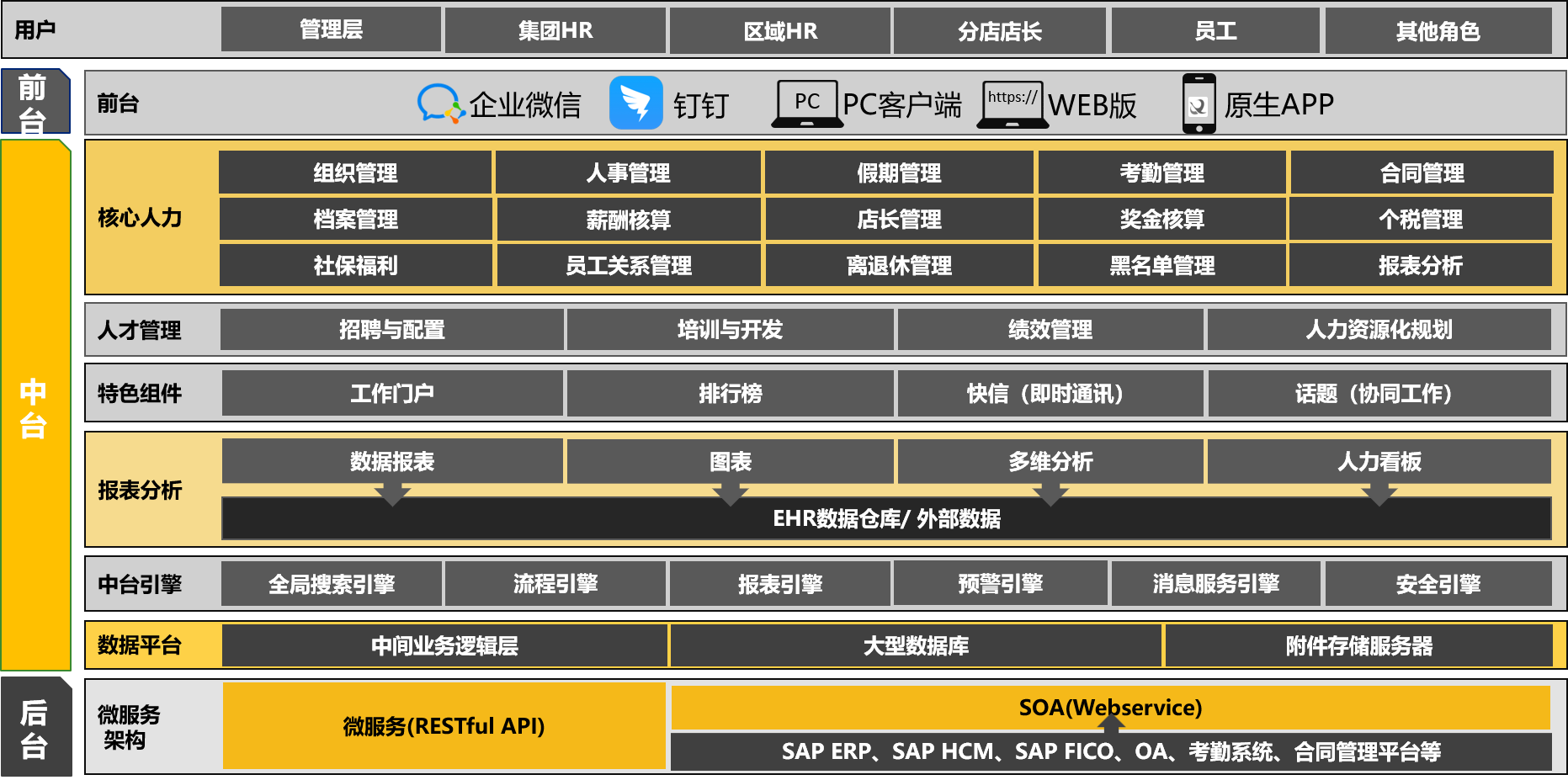Click the 流程引擎 box
Image resolution: width=1568 pixels, height=780 pixels.
[555, 583]
